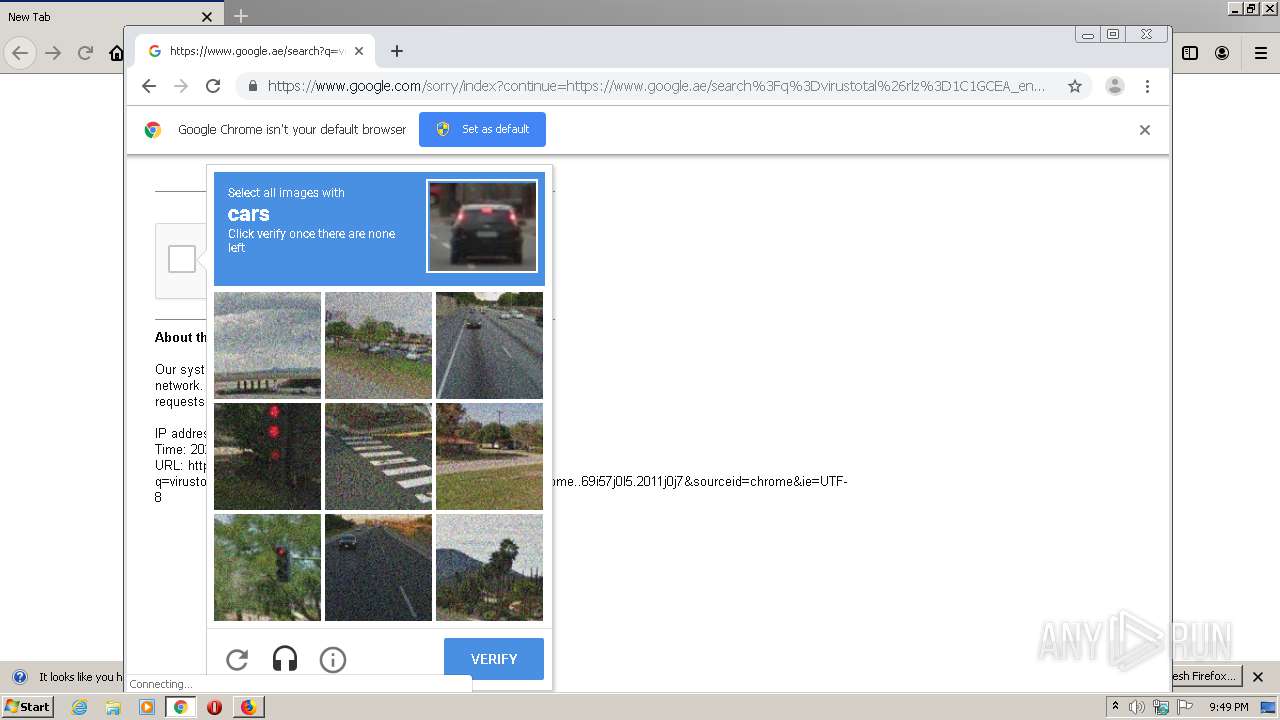Select the highway with cars tile
The image size is (1280, 720).
pos(489,345)
